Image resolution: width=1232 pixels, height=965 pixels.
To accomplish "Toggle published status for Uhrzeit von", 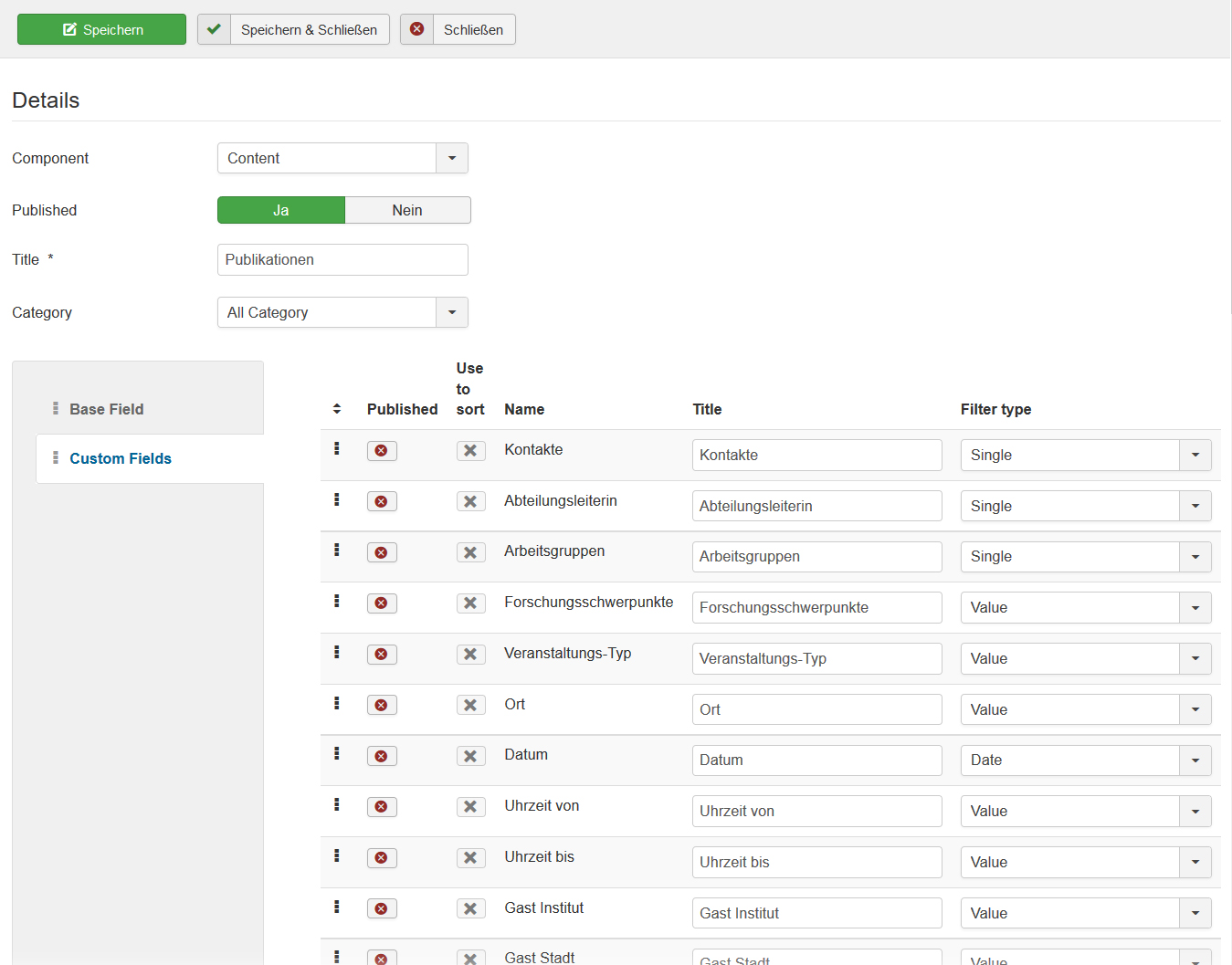I will [x=382, y=807].
